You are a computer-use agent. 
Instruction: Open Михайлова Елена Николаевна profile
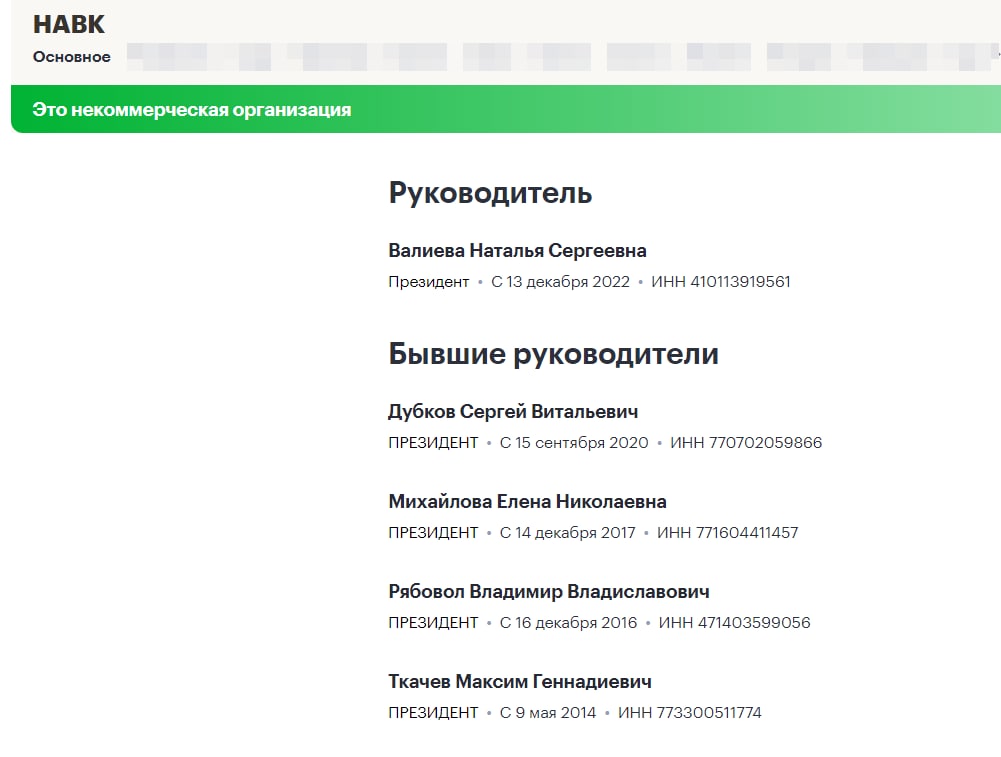(527, 502)
